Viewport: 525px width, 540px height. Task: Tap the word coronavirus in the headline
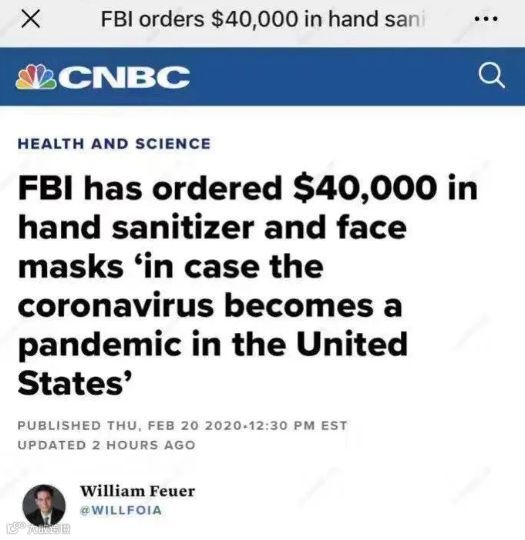pos(116,305)
